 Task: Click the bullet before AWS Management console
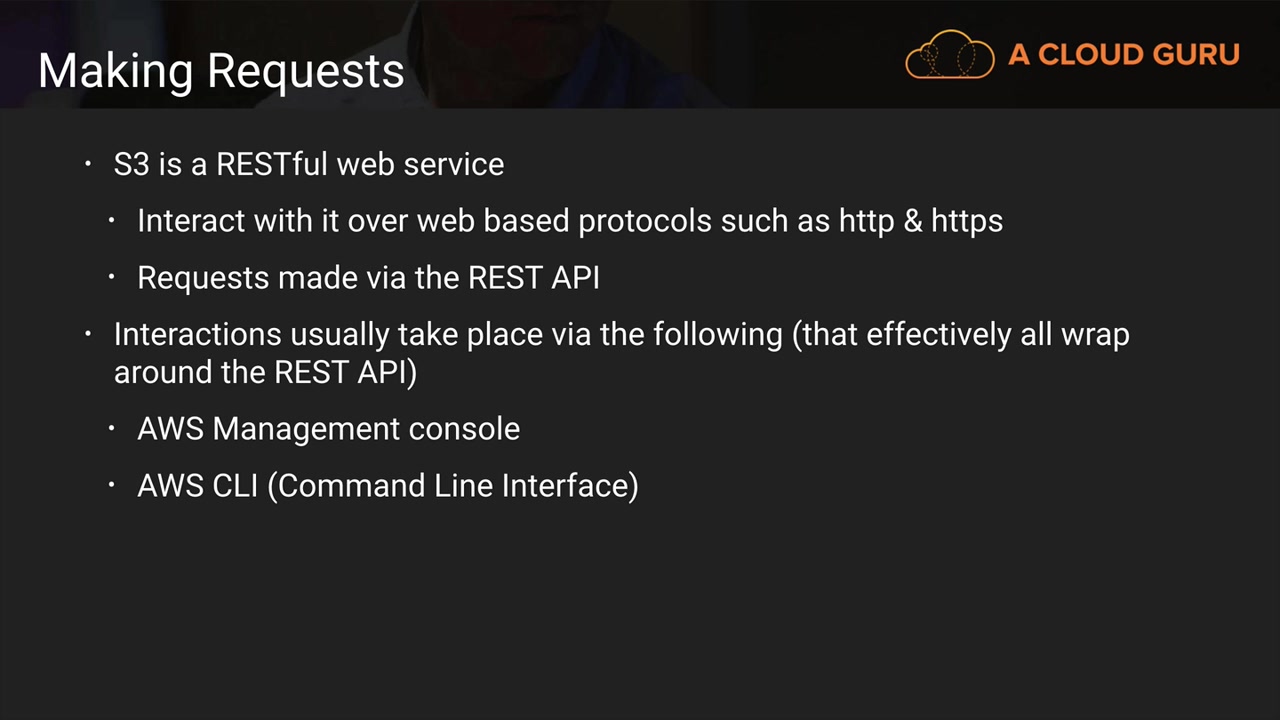(x=112, y=428)
